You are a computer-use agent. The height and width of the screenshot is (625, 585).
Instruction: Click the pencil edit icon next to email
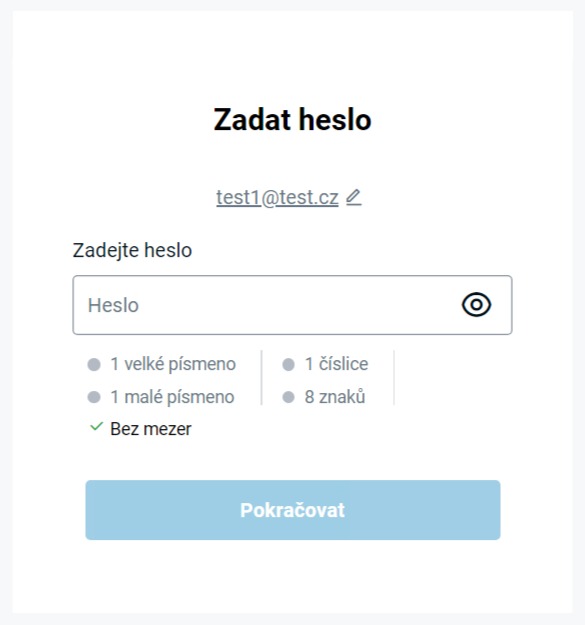(353, 197)
